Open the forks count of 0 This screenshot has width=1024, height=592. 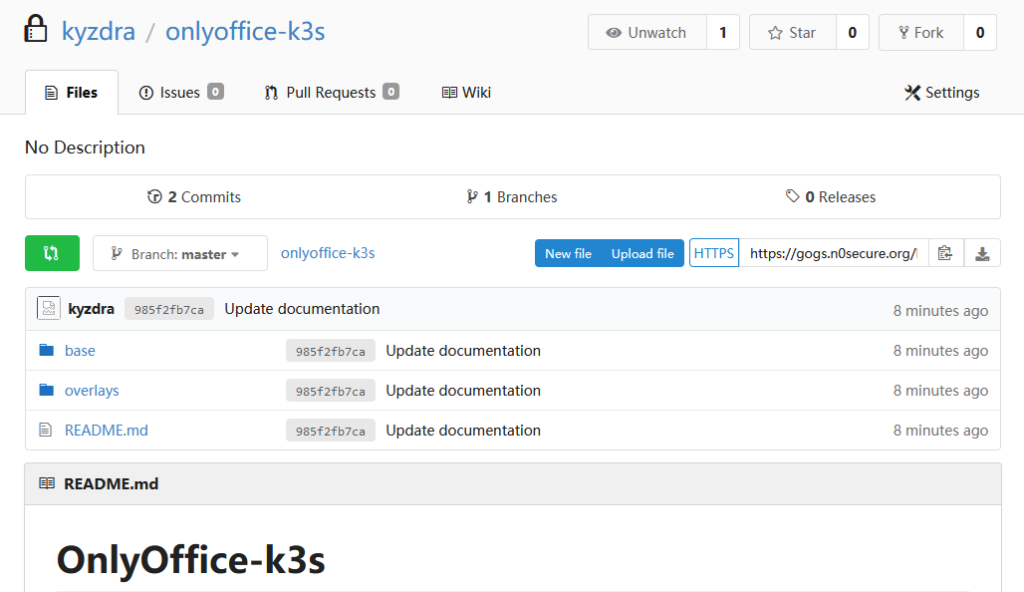click(980, 33)
